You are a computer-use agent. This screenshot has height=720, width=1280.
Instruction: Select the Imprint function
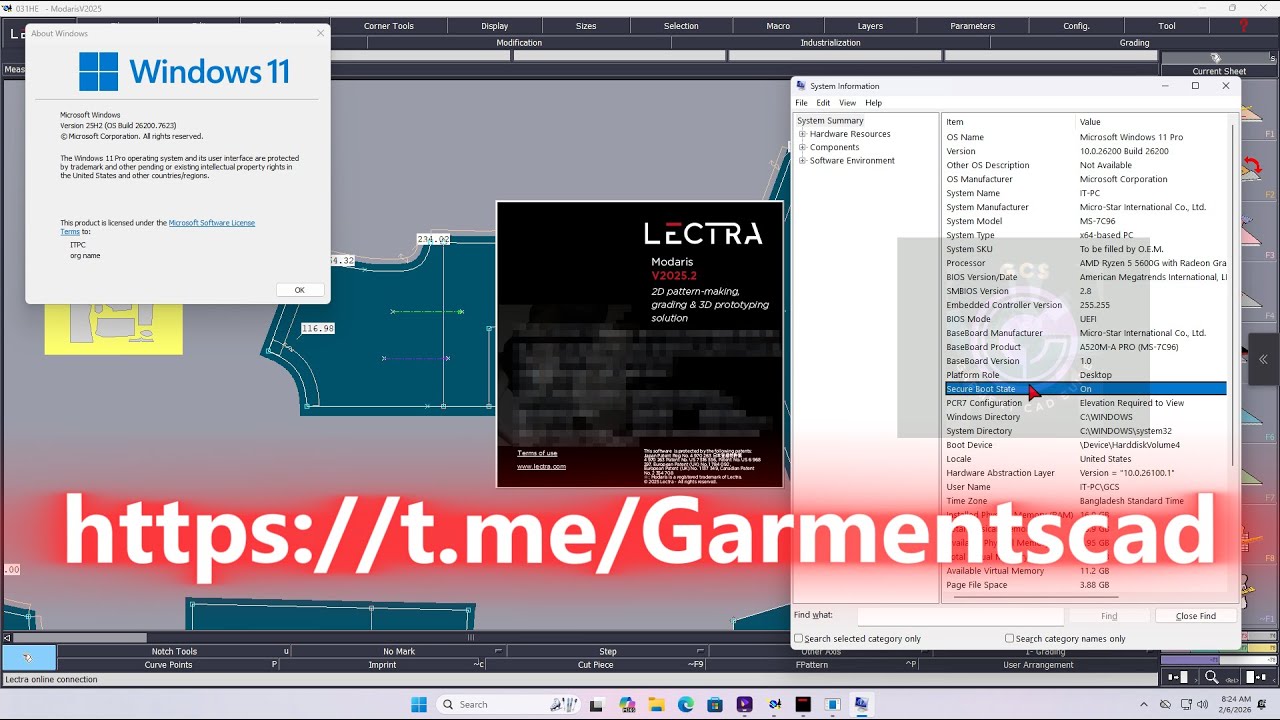[x=382, y=665]
